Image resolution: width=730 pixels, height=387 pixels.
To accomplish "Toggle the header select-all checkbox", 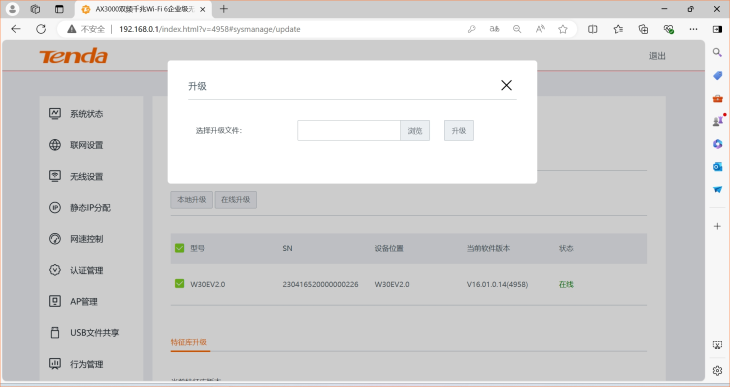I will click(x=179, y=248).
